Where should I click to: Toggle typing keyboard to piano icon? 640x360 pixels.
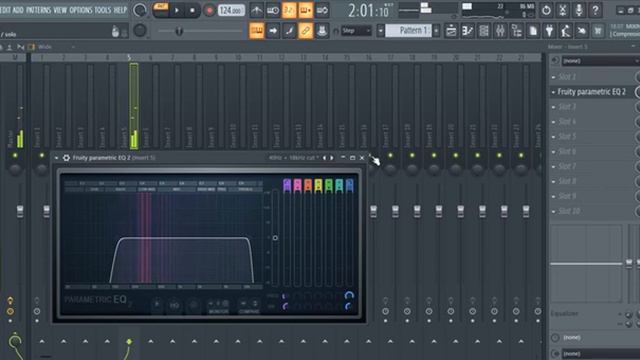(x=256, y=31)
